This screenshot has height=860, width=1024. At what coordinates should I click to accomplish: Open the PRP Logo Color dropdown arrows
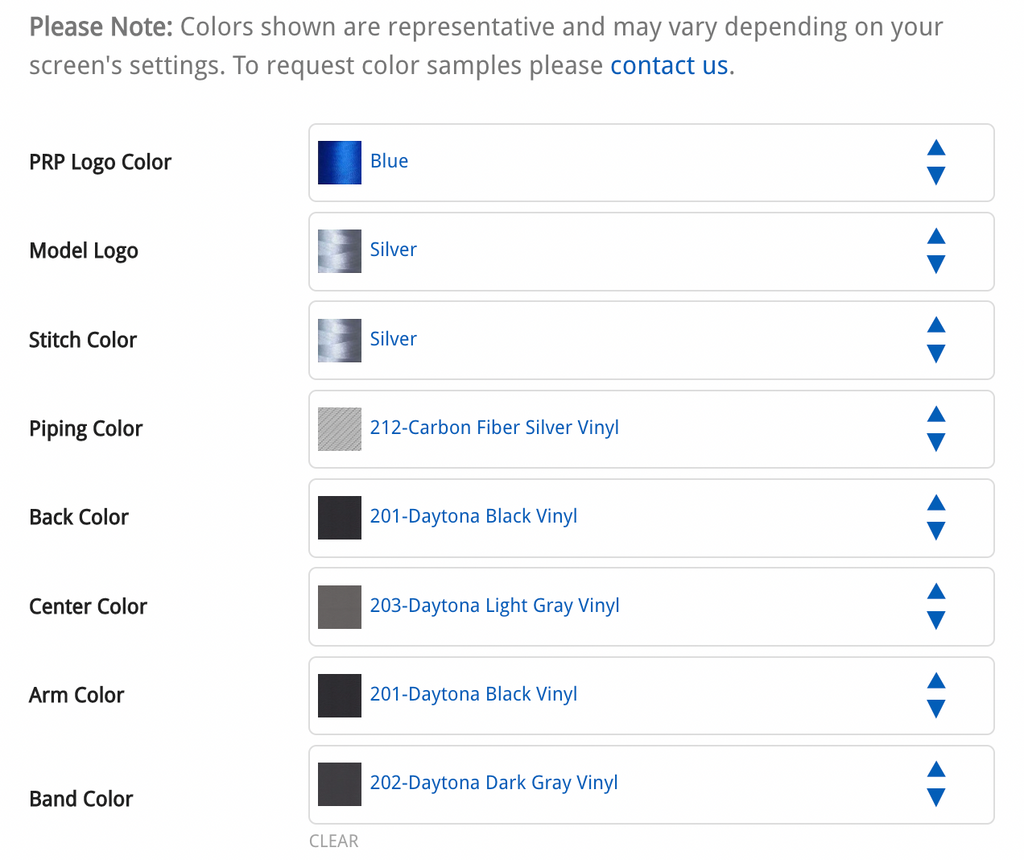tap(936, 162)
